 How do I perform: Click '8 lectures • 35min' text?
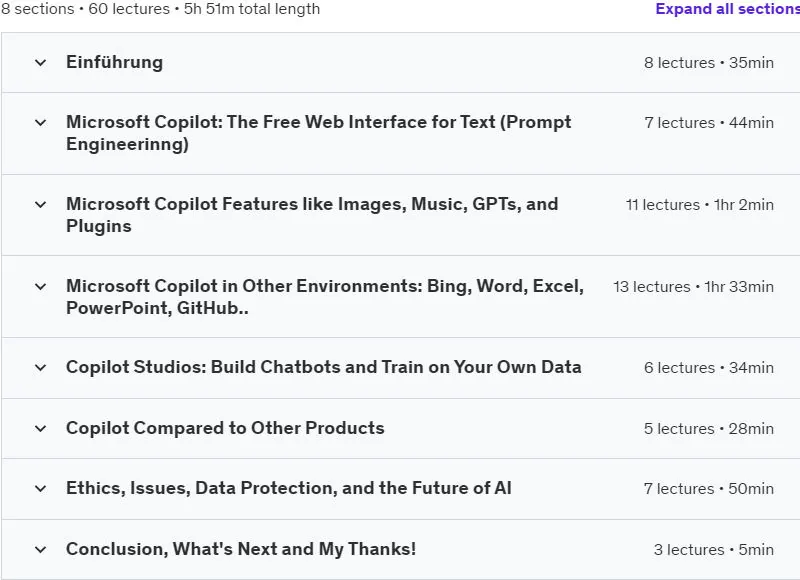[x=709, y=63]
